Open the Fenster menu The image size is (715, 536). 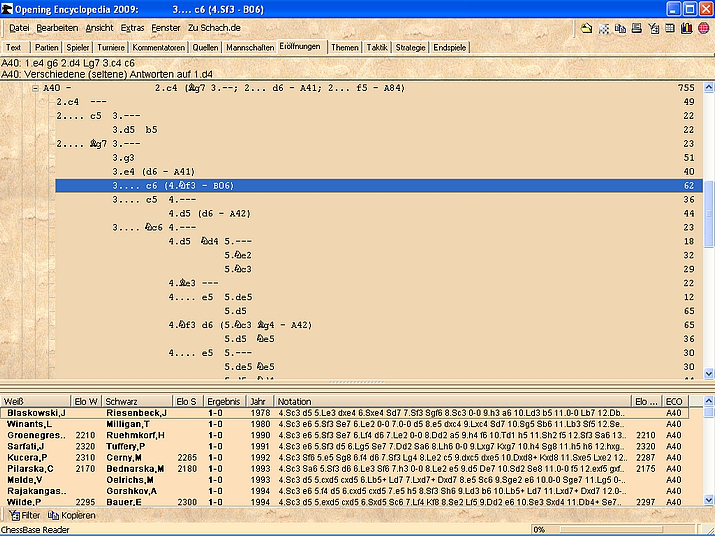point(166,28)
